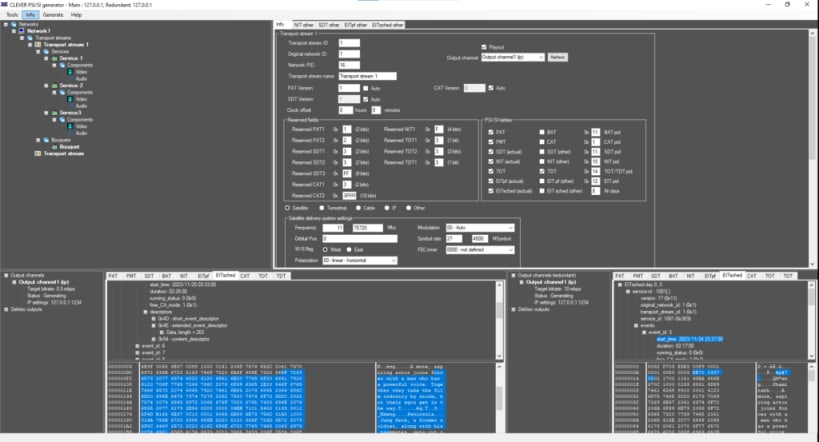Toggle the Playout checkbox

tap(484, 47)
